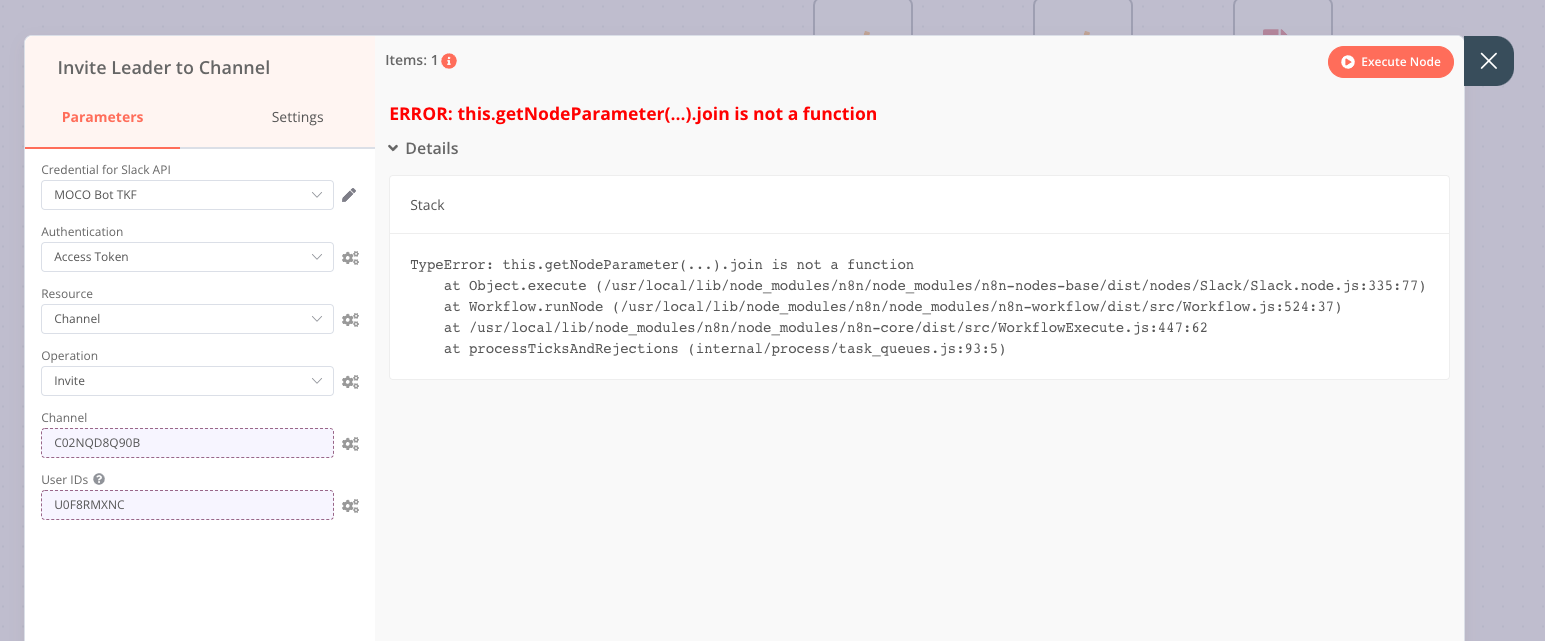This screenshot has width=1545, height=641.
Task: Open the User IDs gear options
Action: 350,505
